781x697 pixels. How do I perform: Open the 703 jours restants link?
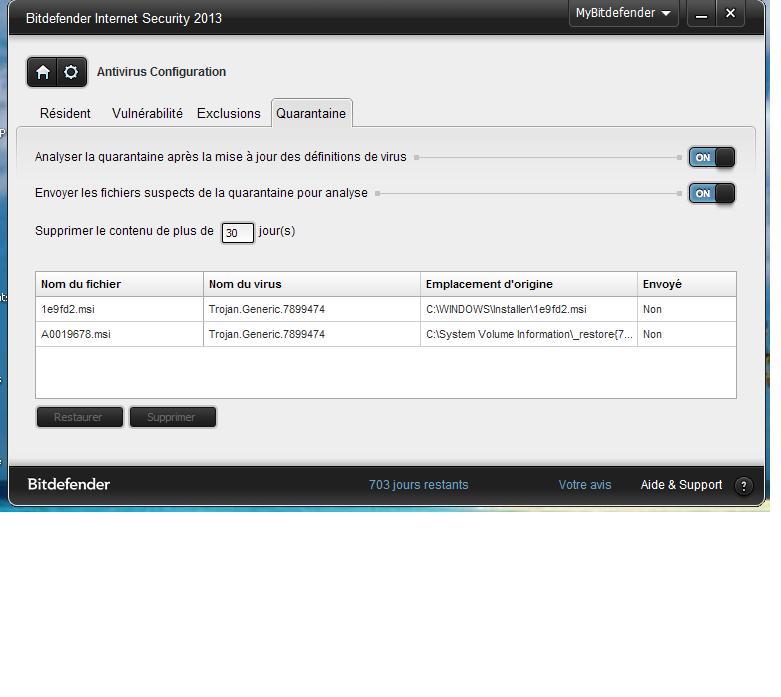pyautogui.click(x=418, y=485)
